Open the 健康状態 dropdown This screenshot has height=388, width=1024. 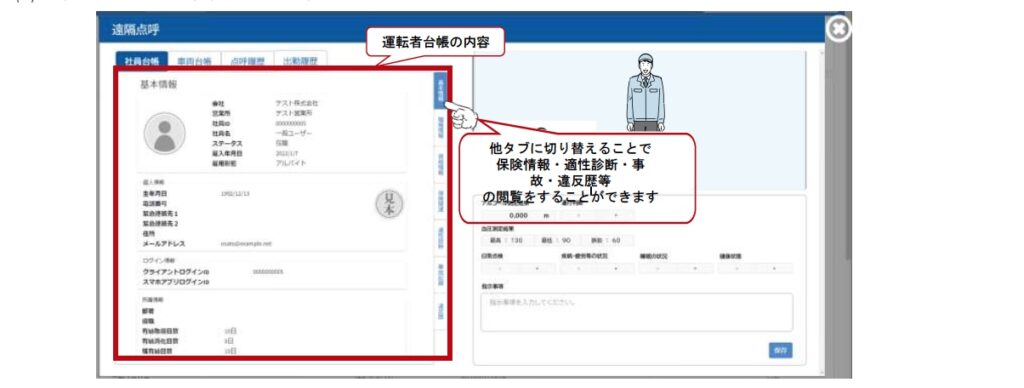point(756,268)
